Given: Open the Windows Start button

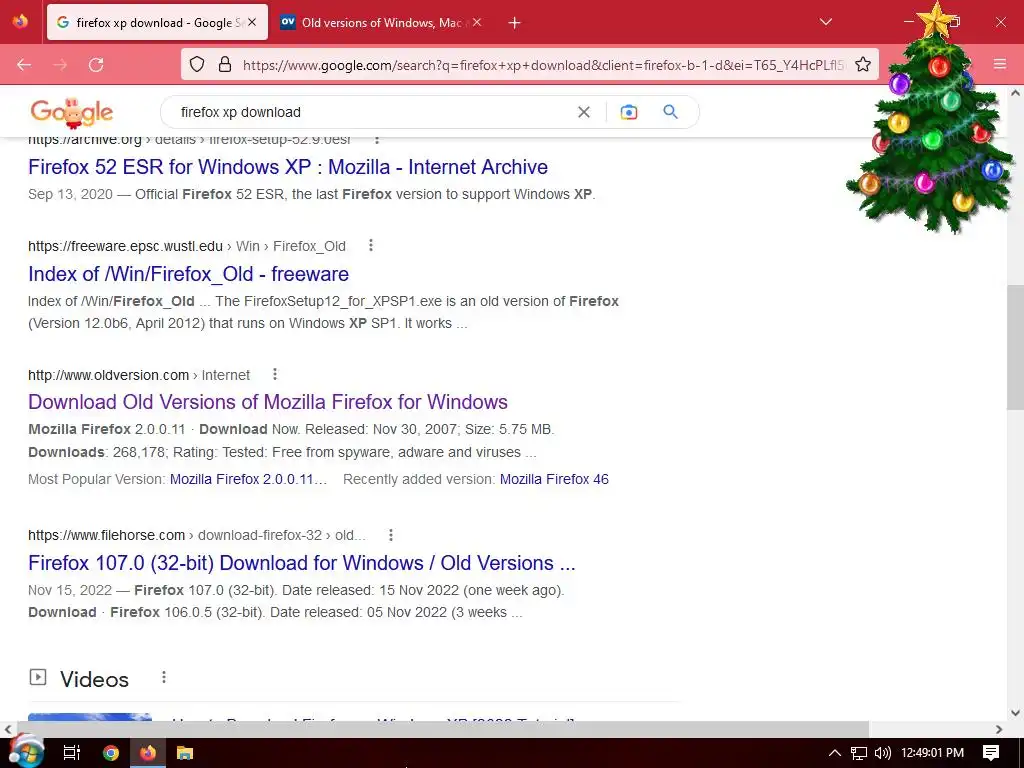Looking at the screenshot, I should (x=25, y=752).
